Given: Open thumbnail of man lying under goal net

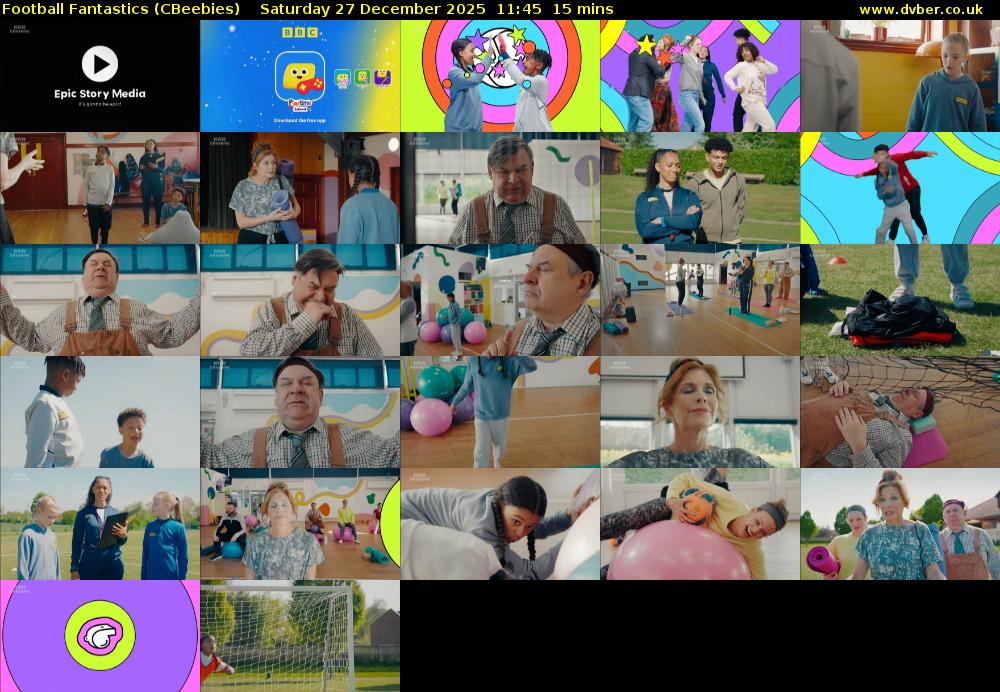Looking at the screenshot, I should 900,412.
